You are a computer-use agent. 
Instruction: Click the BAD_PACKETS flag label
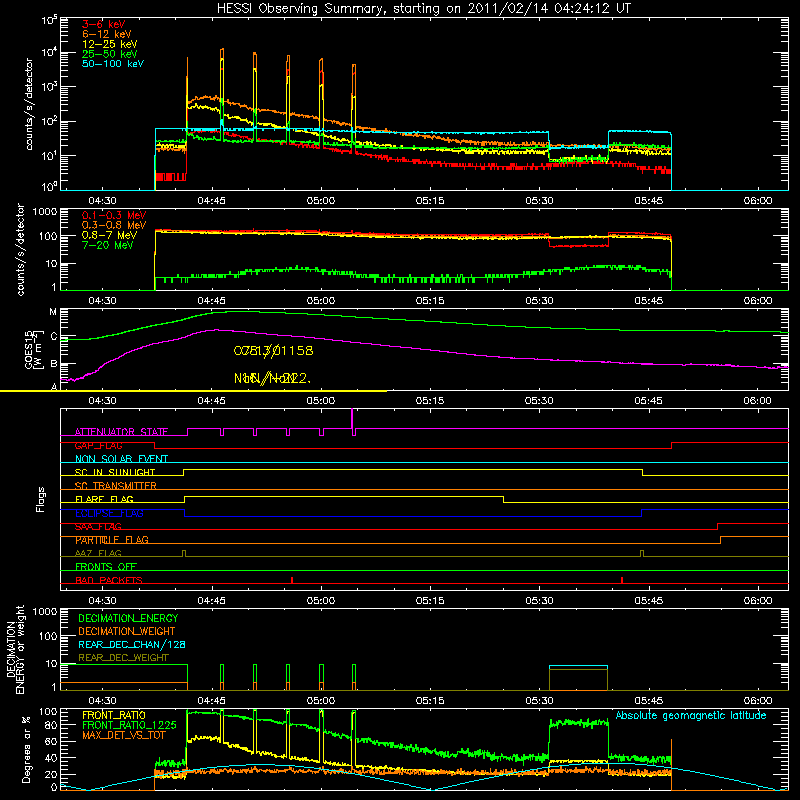pyautogui.click(x=109, y=580)
